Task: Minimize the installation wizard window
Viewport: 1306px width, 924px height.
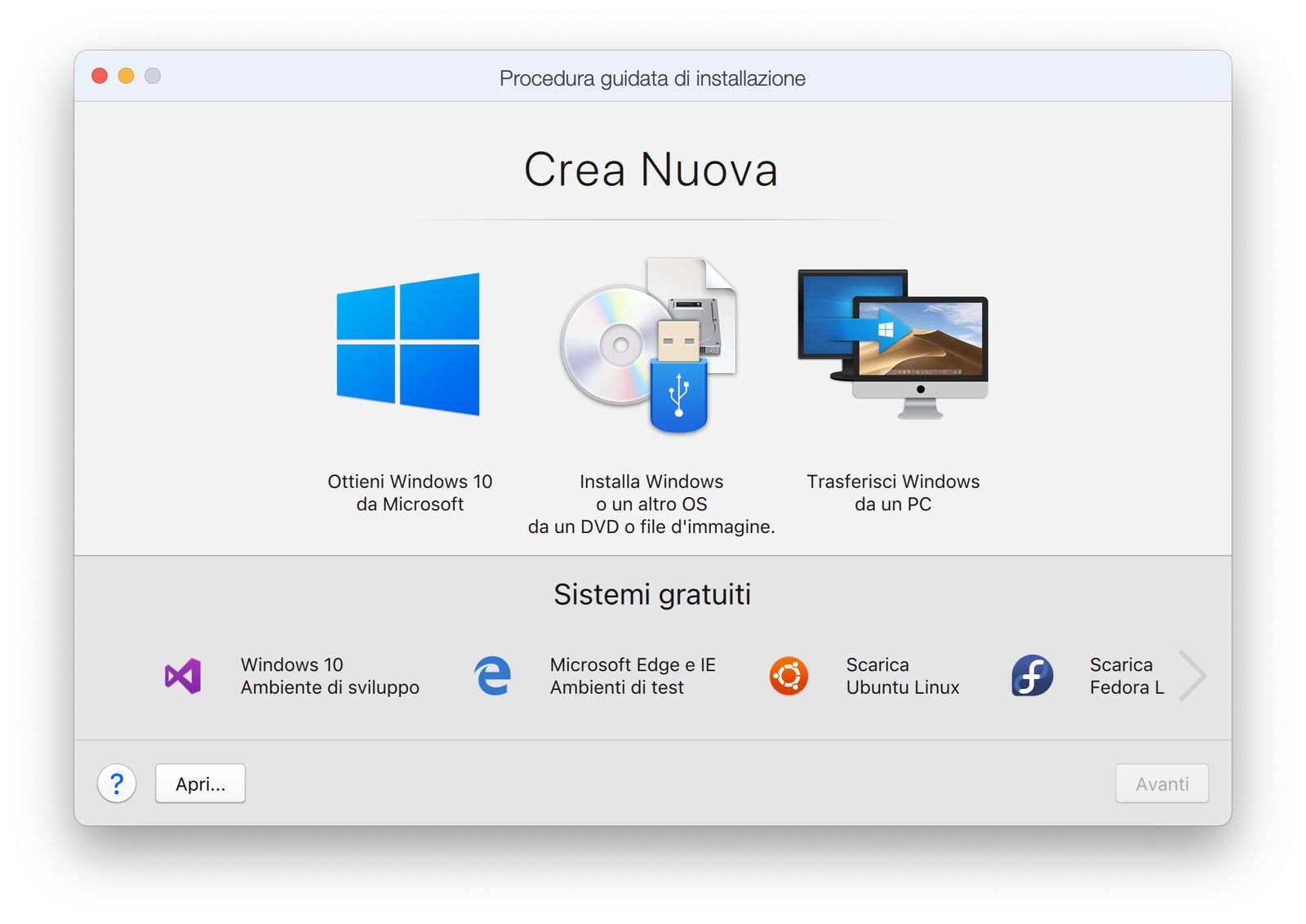Action: tap(126, 76)
